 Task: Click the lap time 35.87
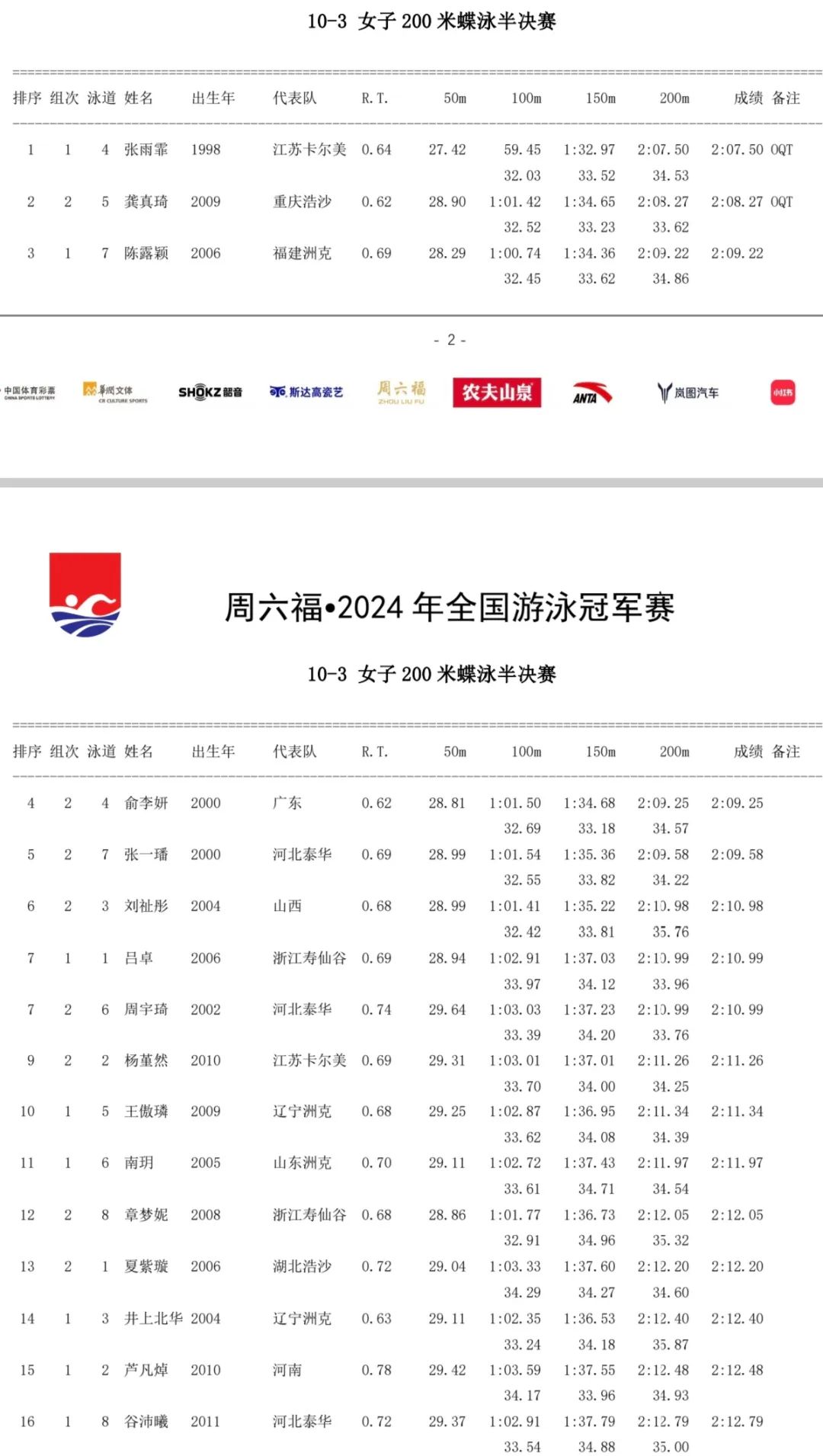[671, 1345]
